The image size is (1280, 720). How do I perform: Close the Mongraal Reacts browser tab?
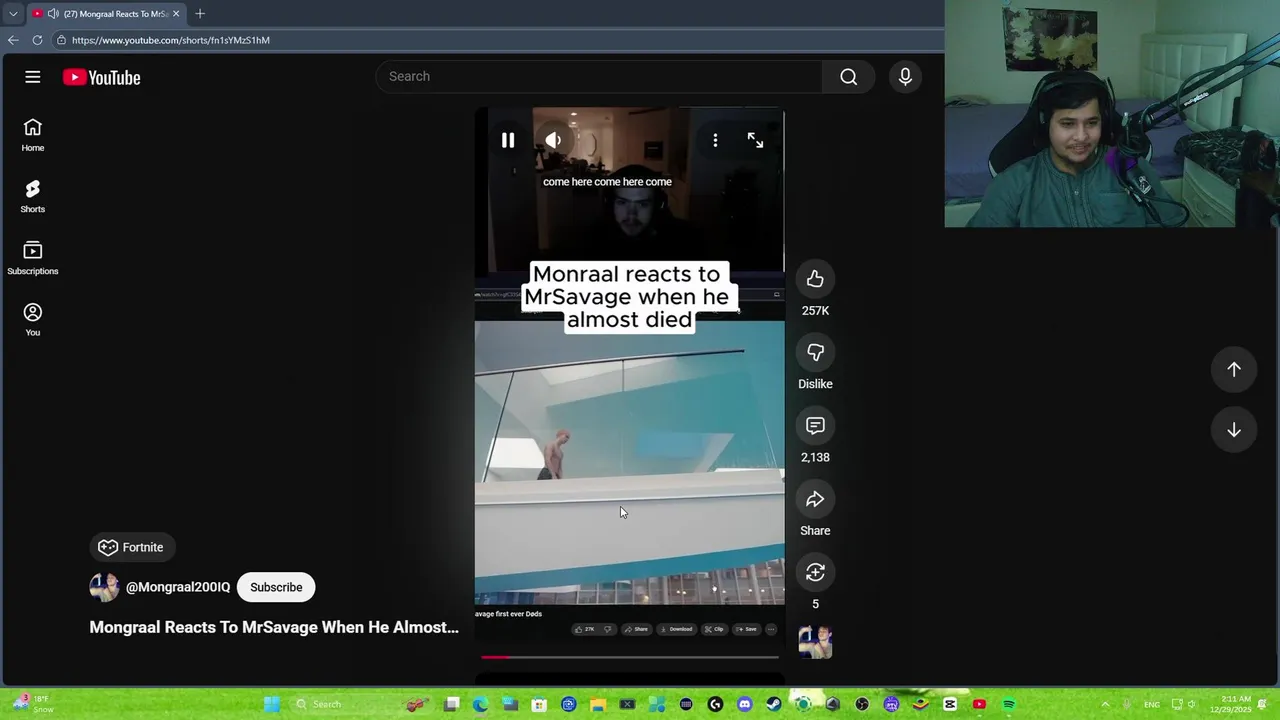[176, 14]
